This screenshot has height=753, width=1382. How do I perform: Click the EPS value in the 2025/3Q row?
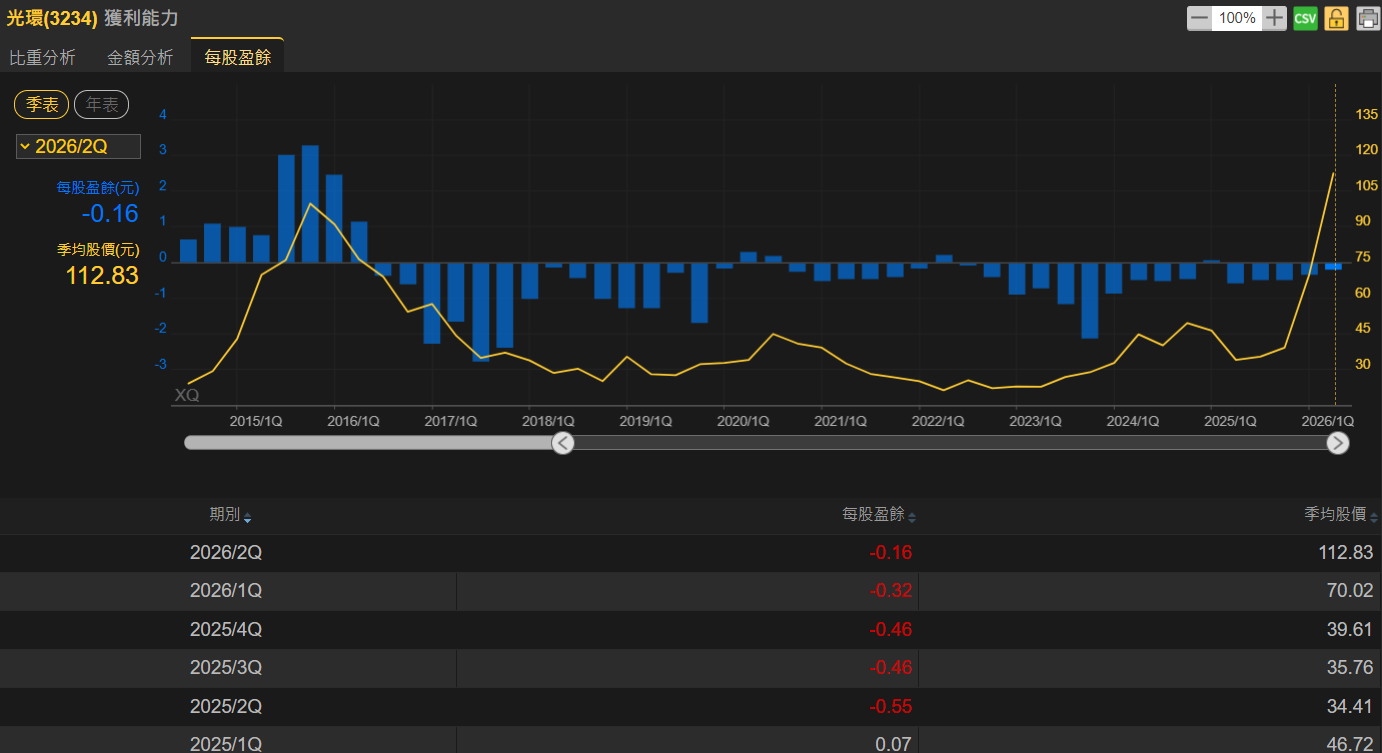point(891,668)
